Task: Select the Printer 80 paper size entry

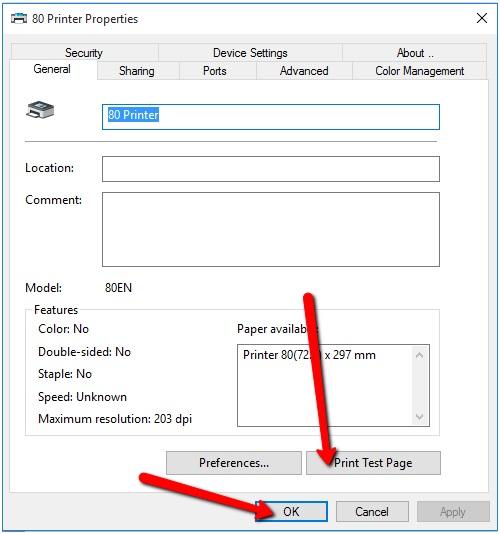Action: tap(309, 355)
